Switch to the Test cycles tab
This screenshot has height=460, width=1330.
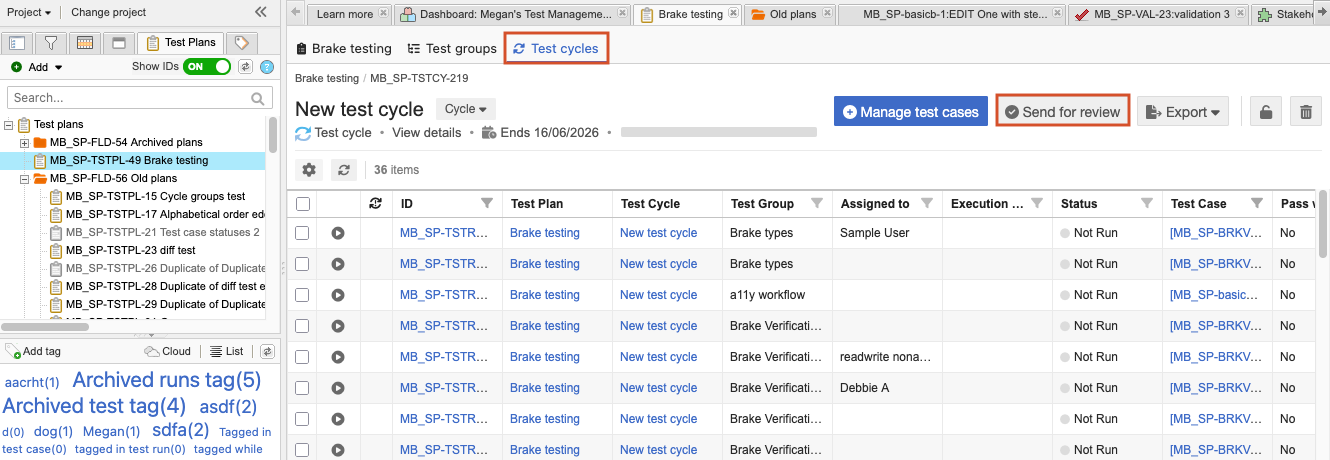point(556,48)
